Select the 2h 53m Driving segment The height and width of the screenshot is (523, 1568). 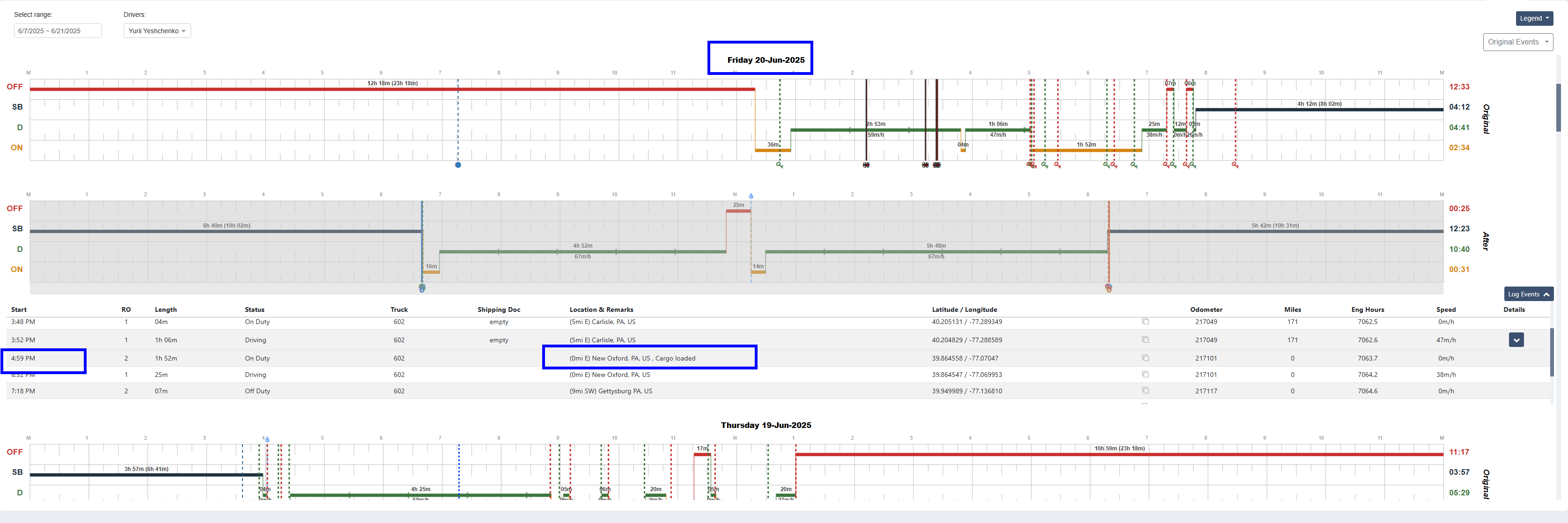(x=876, y=130)
